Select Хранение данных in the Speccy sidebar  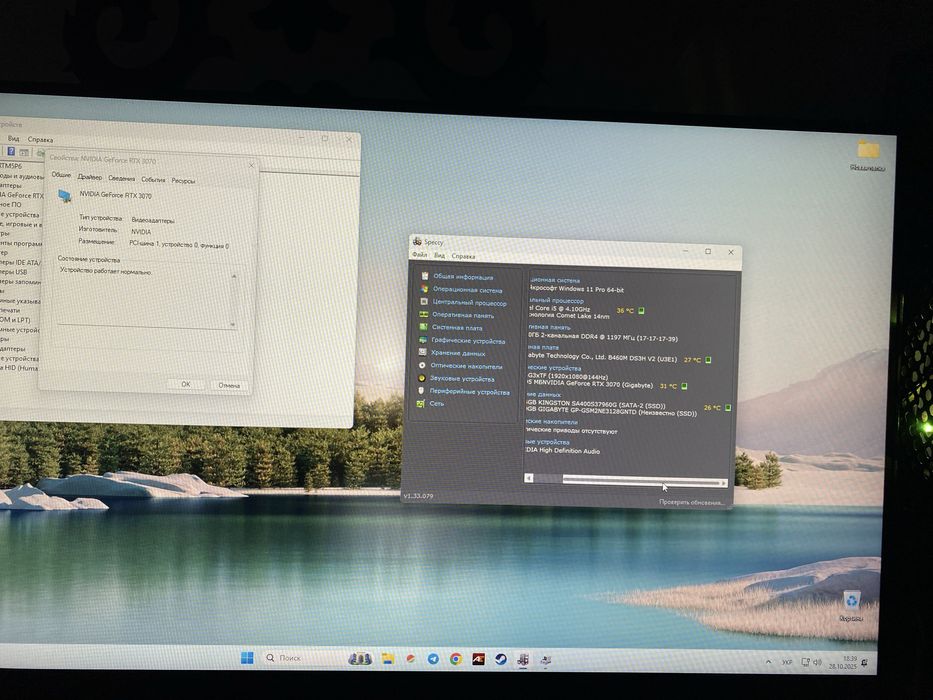coord(458,353)
